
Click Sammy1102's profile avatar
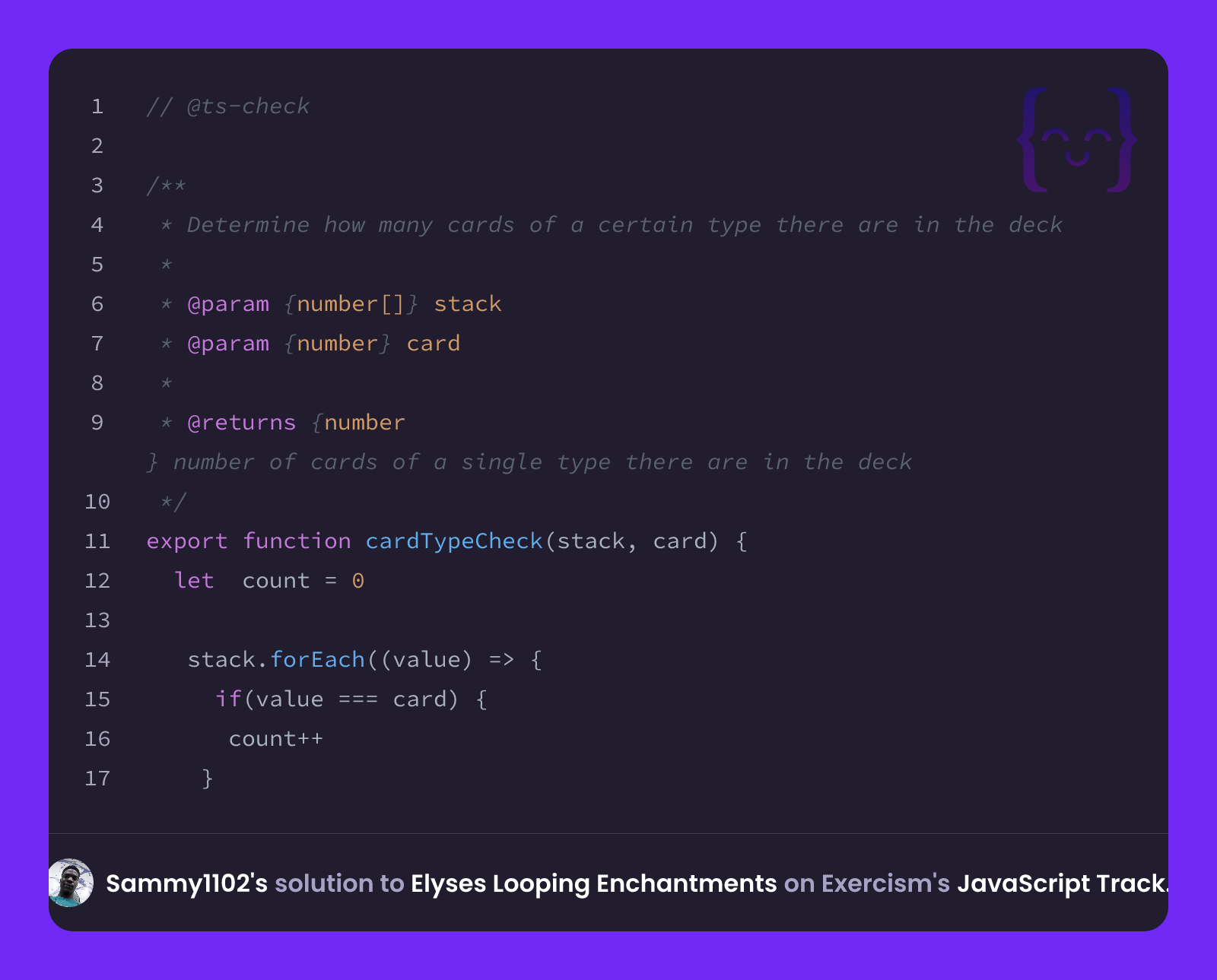pyautogui.click(x=71, y=883)
